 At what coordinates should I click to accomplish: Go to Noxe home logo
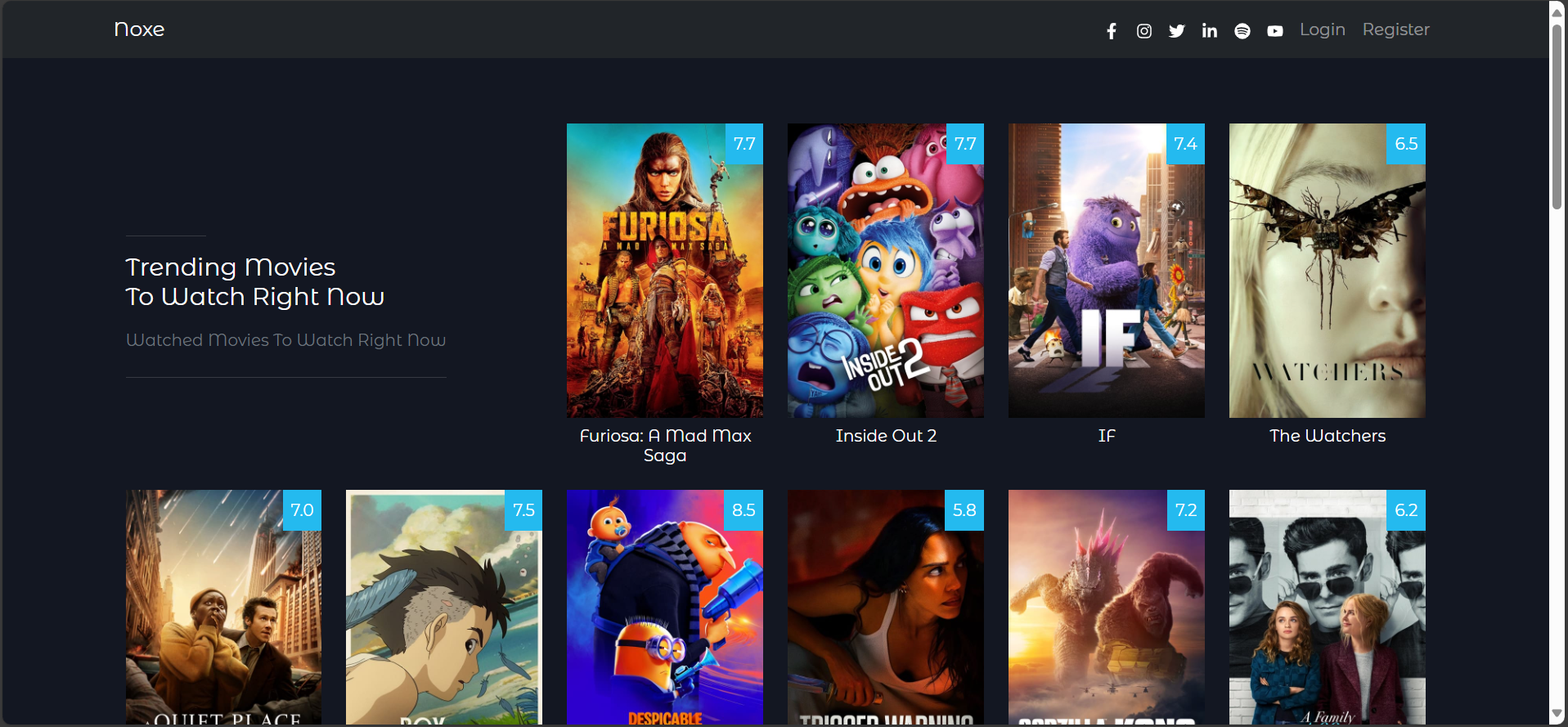point(139,29)
